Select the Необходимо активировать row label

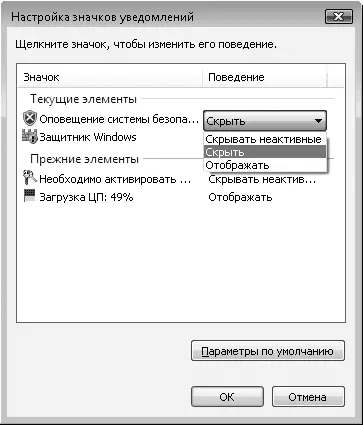point(115,179)
